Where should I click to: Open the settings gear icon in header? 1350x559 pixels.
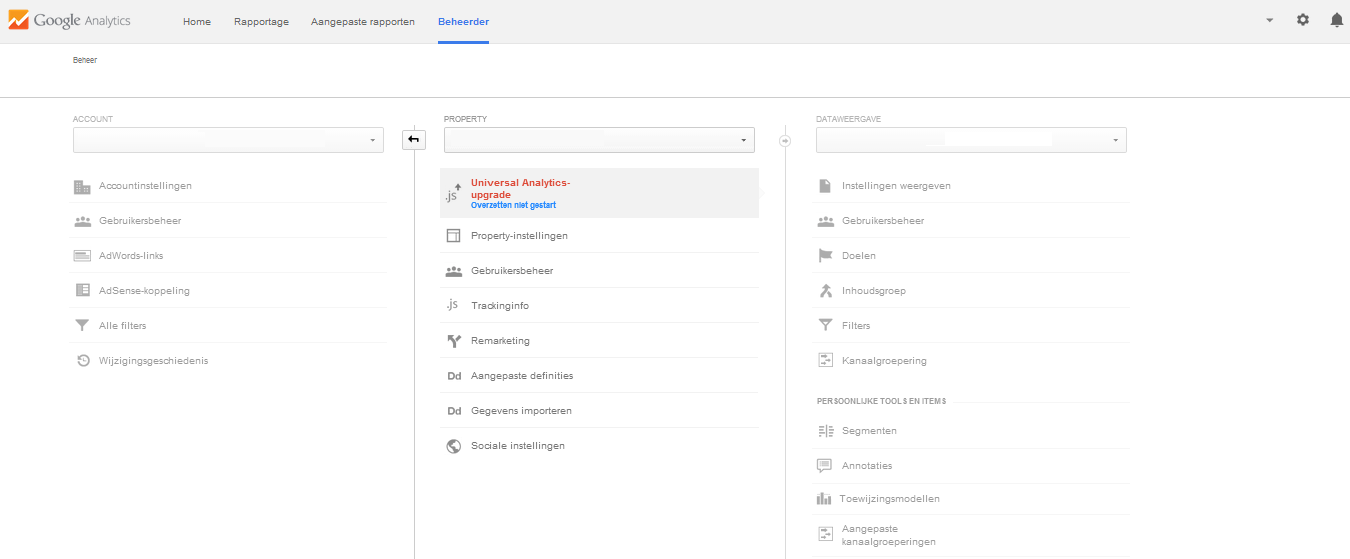[x=1303, y=20]
